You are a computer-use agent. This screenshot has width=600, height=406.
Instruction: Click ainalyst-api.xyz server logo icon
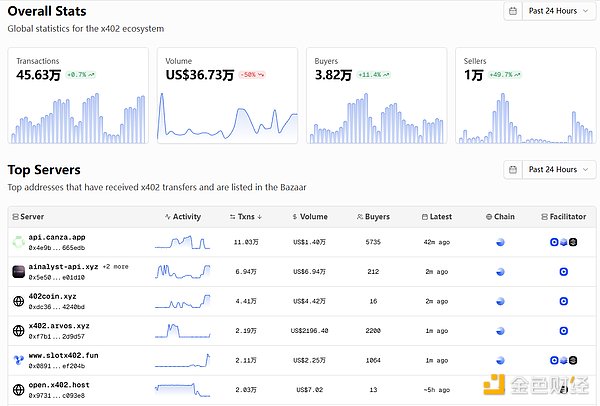point(18,271)
